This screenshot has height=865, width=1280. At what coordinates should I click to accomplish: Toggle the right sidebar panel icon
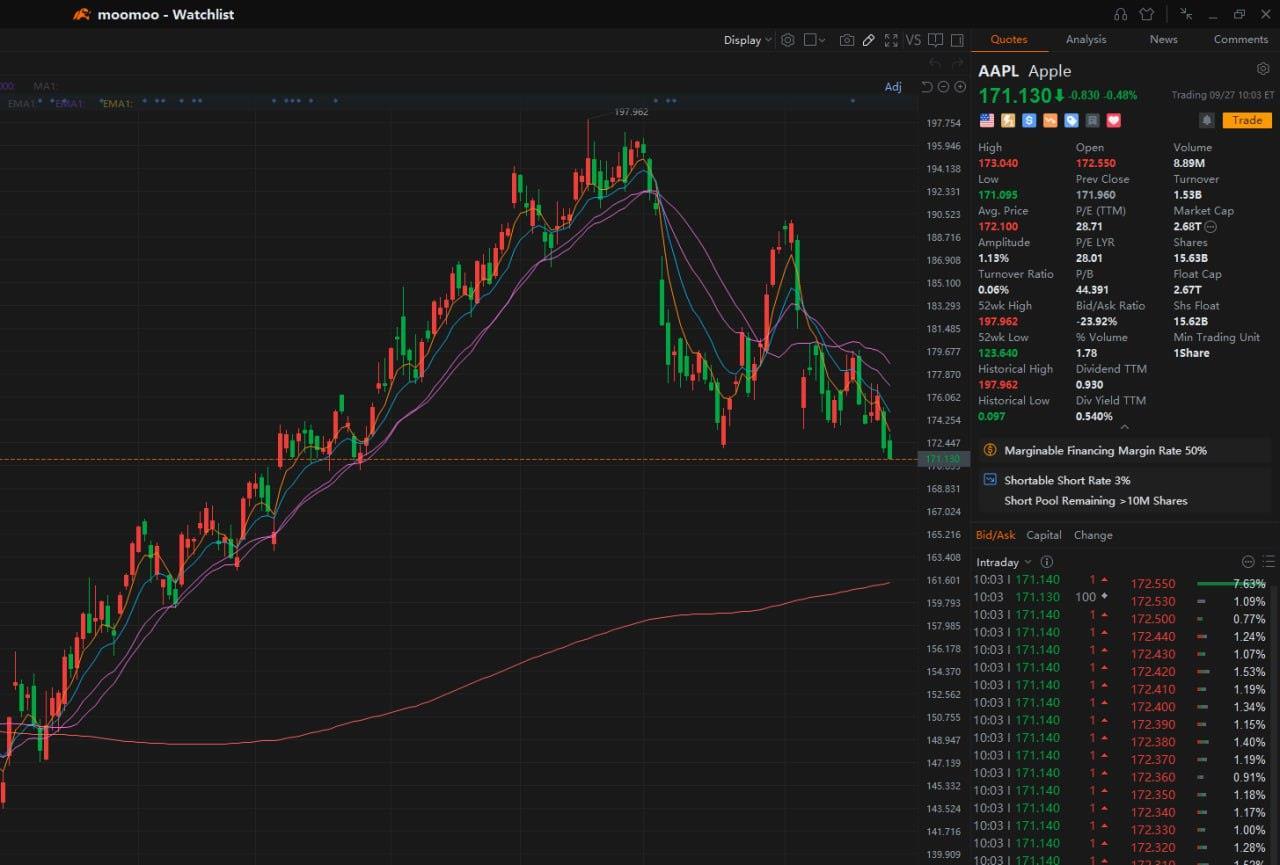click(957, 40)
